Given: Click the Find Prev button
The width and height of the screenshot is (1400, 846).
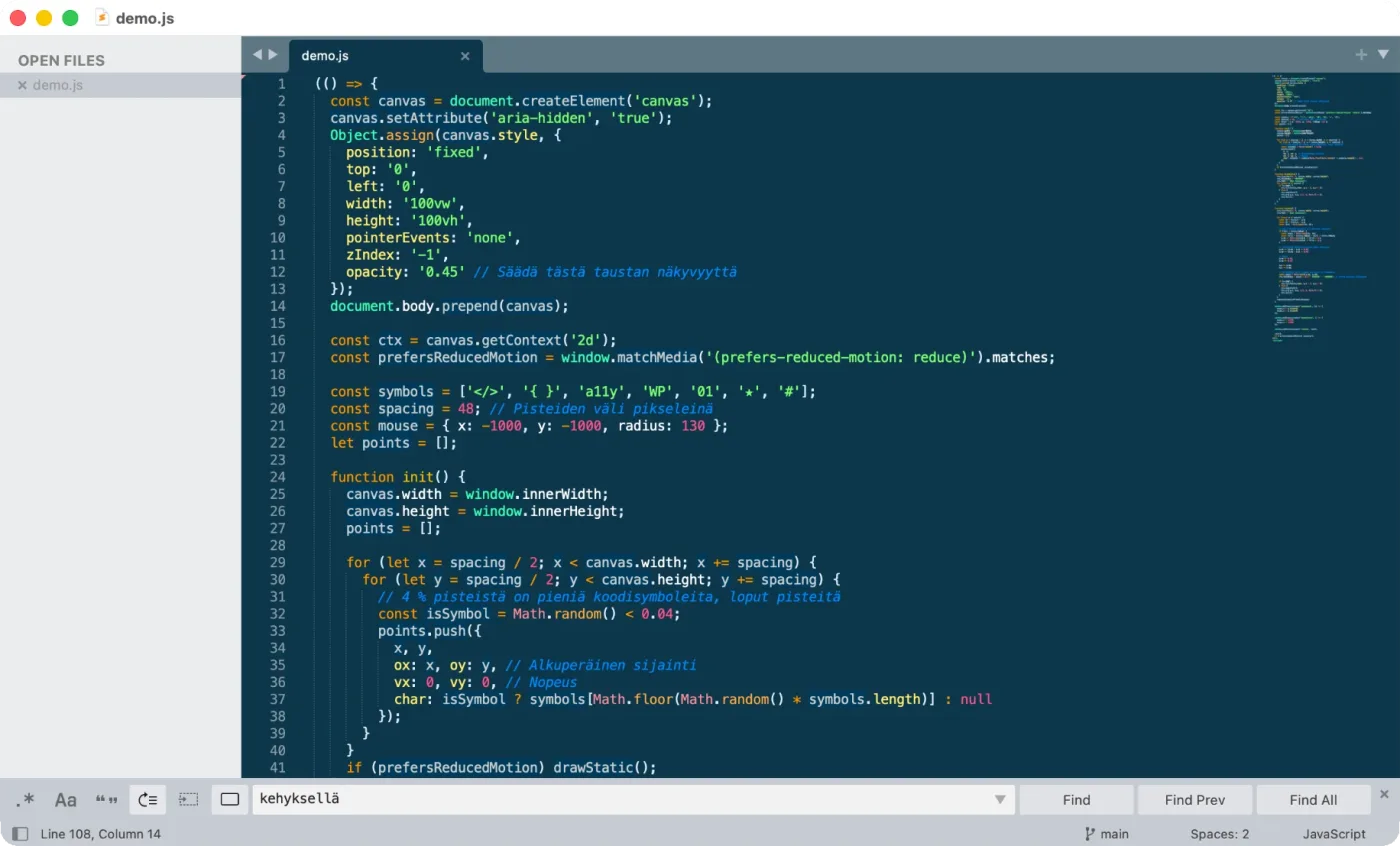Looking at the screenshot, I should [x=1195, y=799].
